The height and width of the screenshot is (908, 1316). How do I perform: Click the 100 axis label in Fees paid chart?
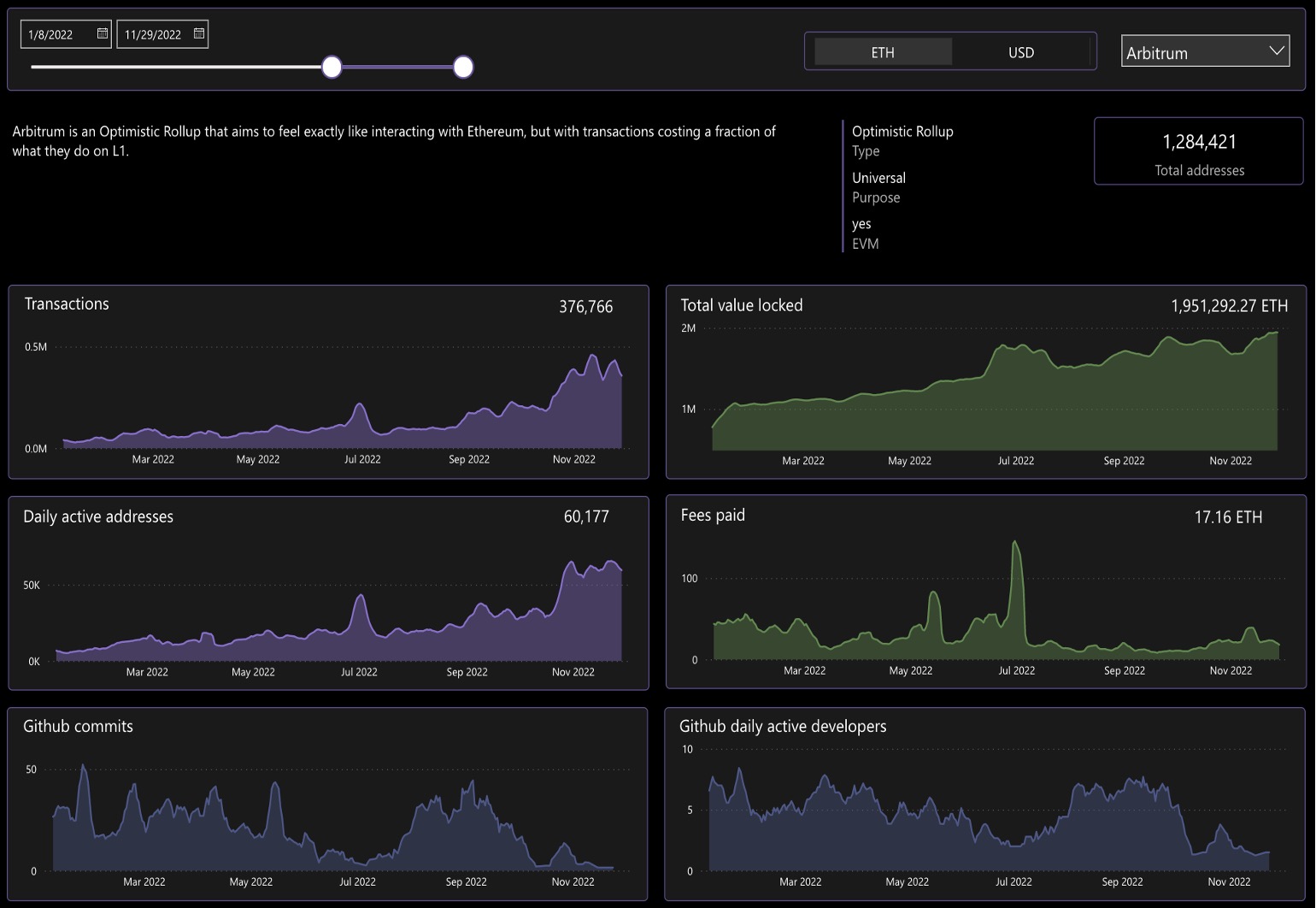[x=689, y=579]
